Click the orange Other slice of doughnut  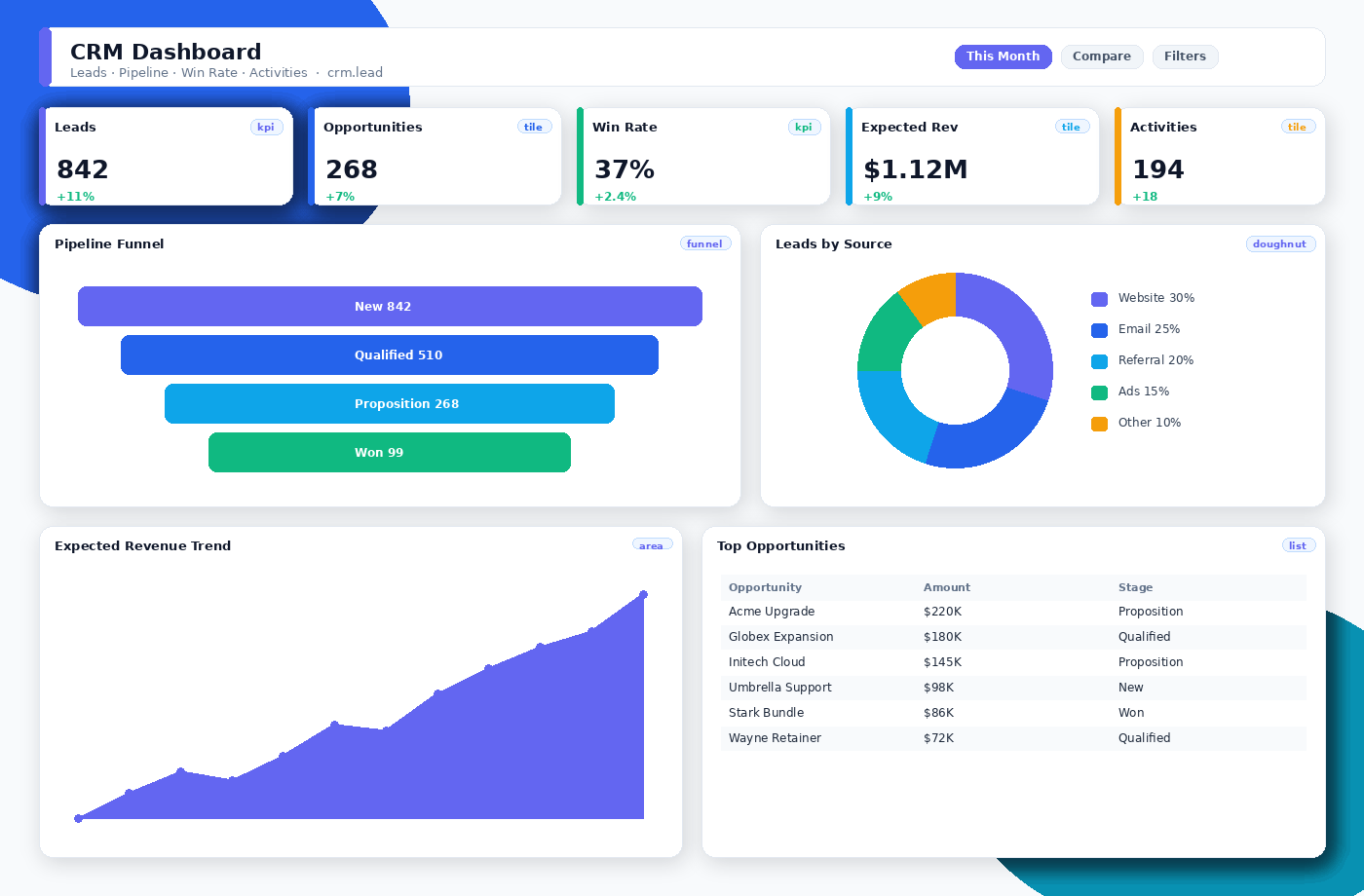click(932, 299)
